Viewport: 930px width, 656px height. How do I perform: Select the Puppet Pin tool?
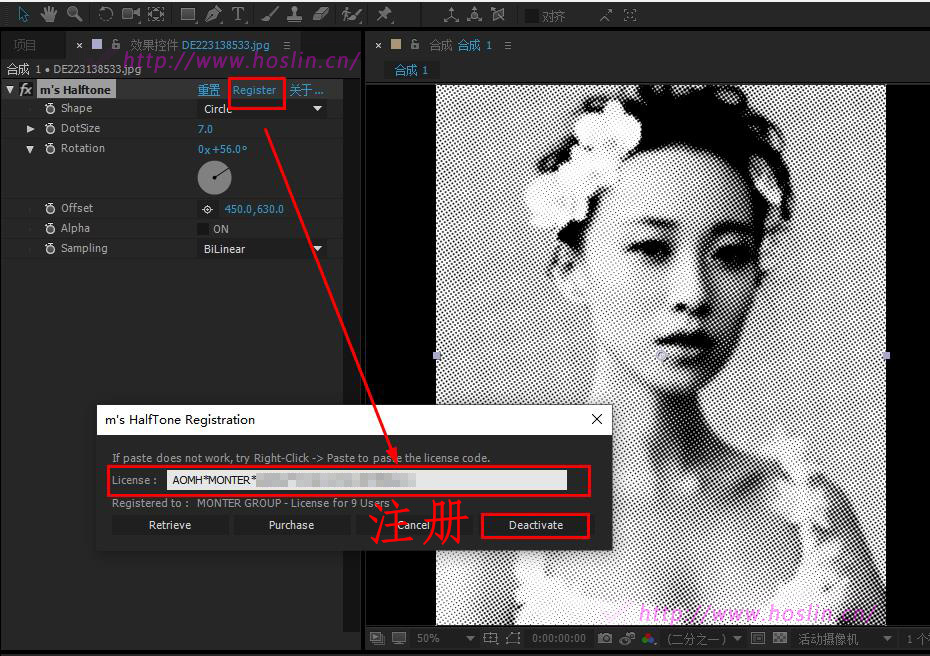click(x=384, y=14)
